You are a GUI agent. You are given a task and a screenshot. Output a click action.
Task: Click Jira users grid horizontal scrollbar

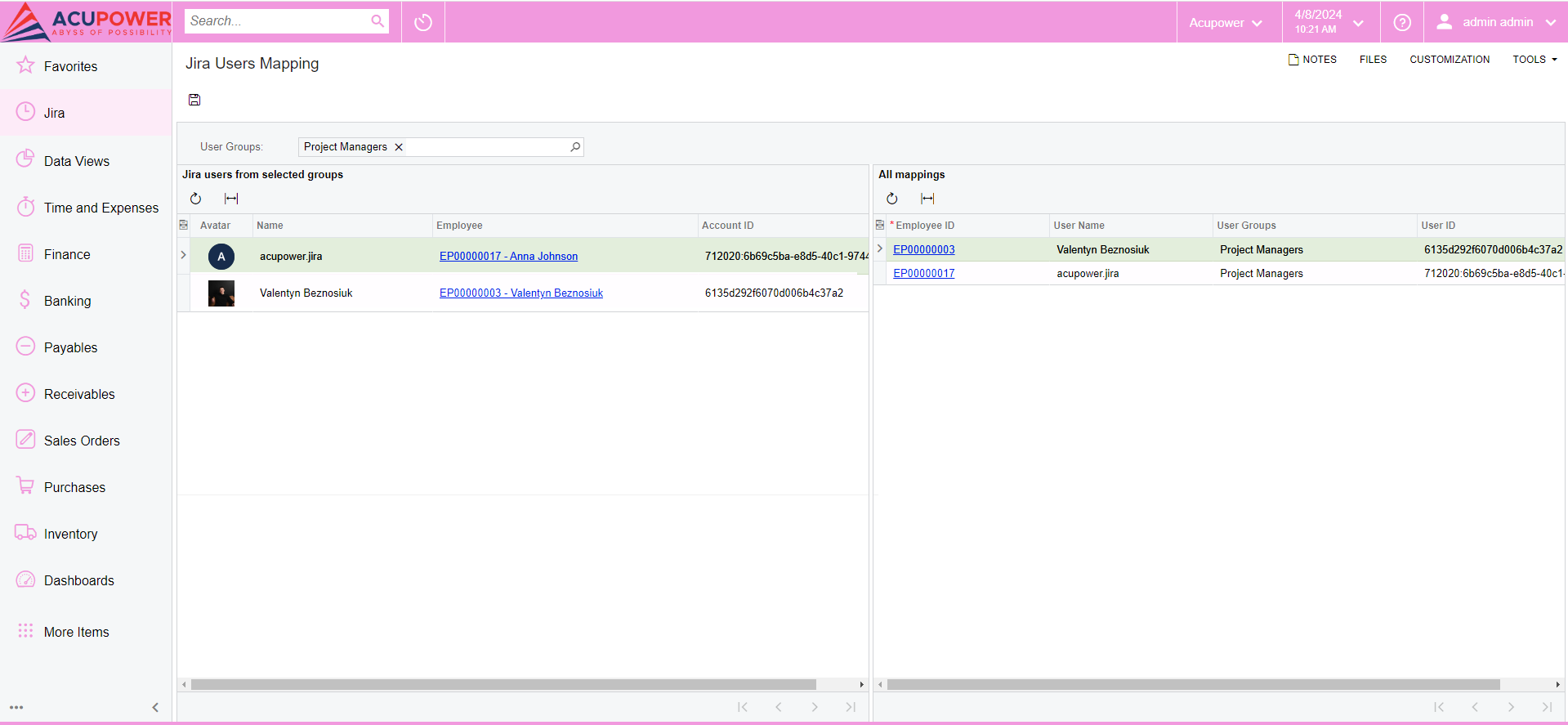click(503, 685)
